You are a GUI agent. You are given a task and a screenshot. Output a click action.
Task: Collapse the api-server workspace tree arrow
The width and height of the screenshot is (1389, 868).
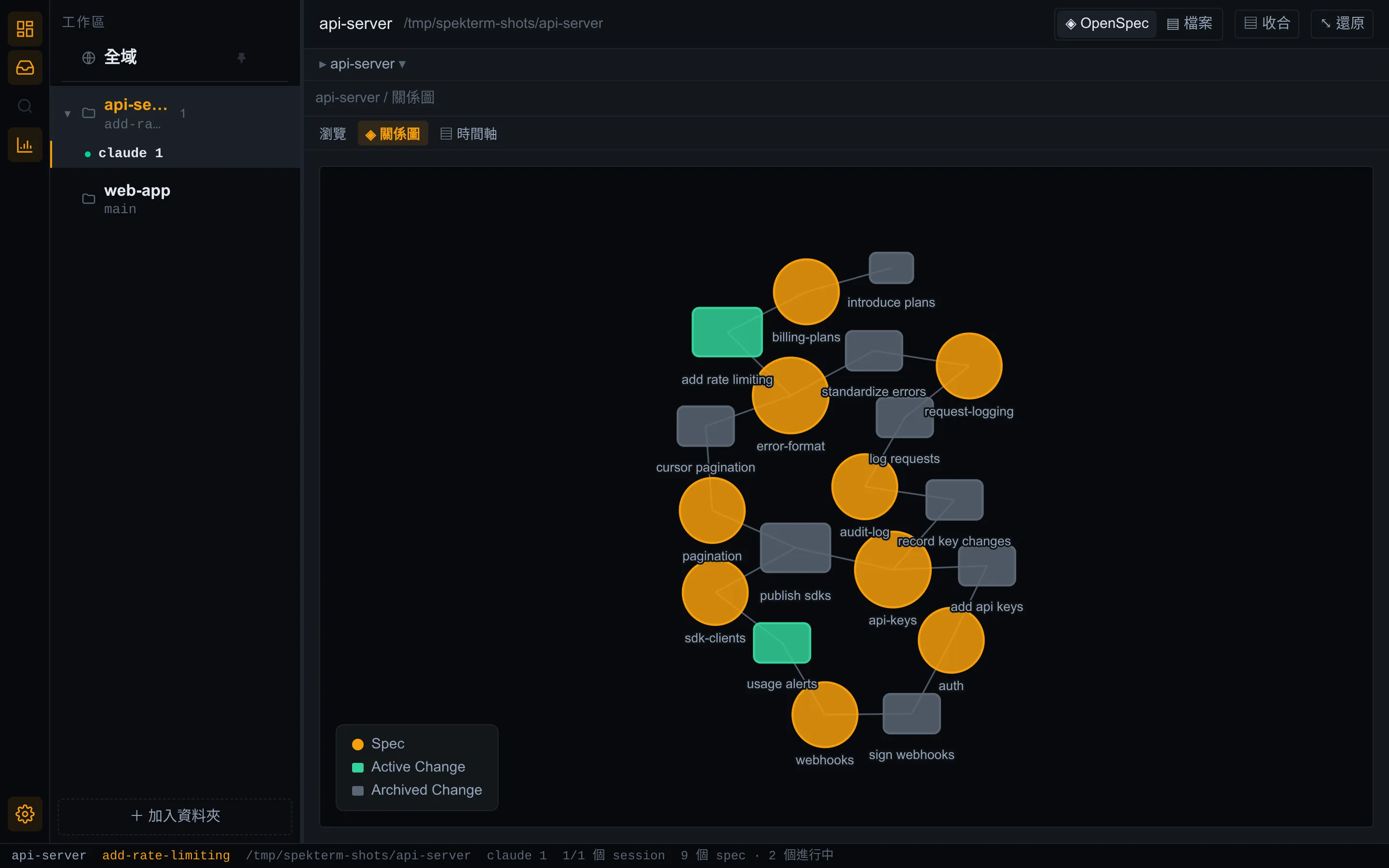tap(67, 114)
